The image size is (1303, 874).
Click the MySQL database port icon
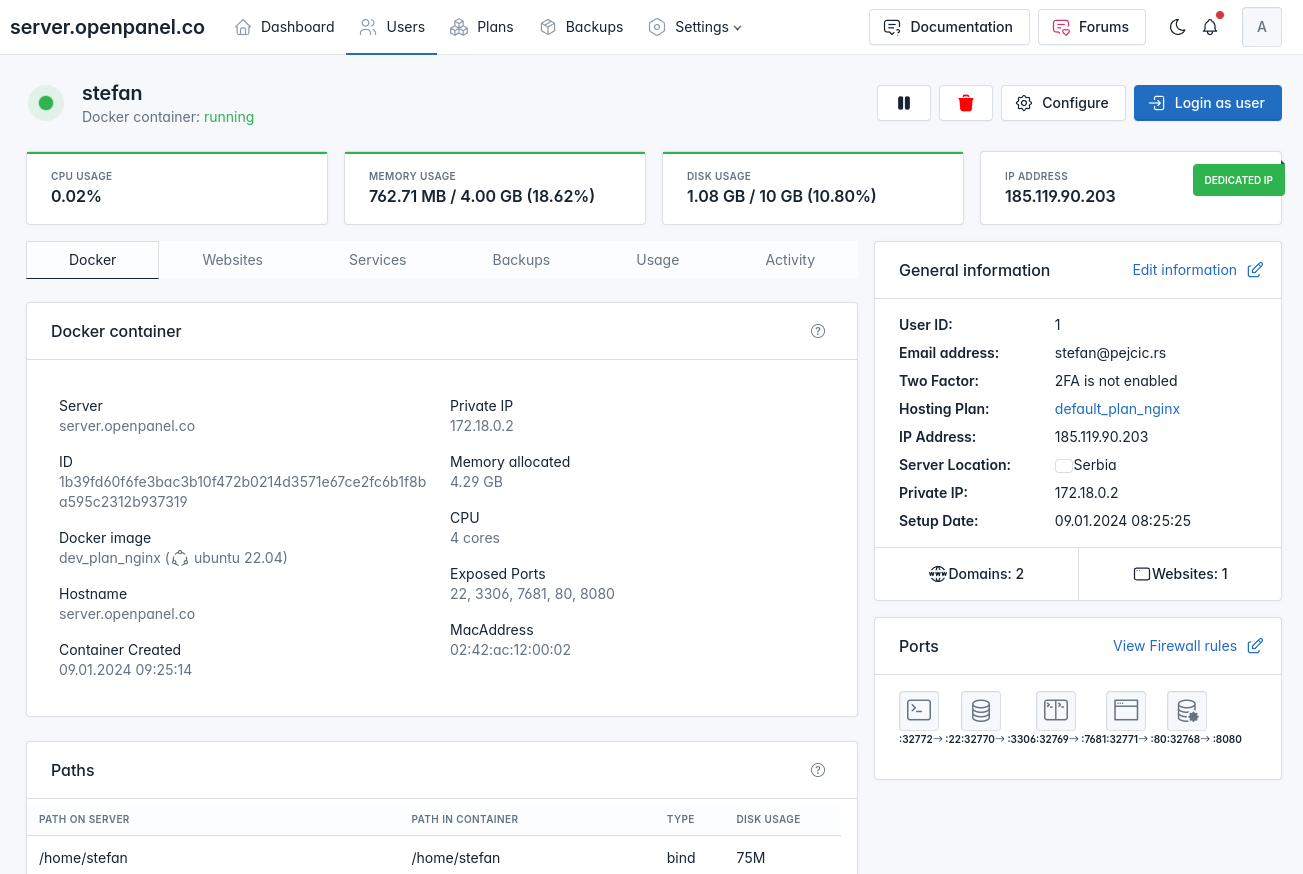pyautogui.click(x=981, y=710)
